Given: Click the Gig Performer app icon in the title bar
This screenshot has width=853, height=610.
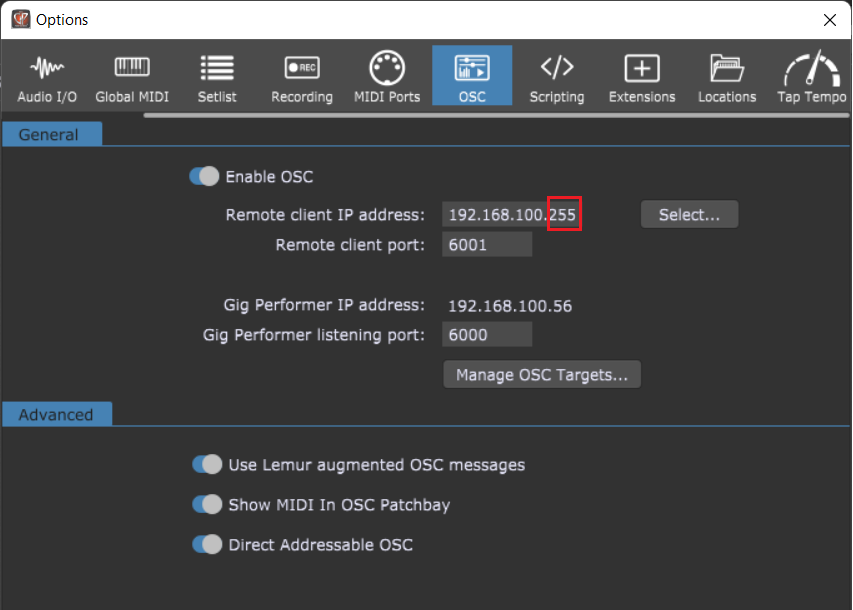Looking at the screenshot, I should tap(21, 19).
